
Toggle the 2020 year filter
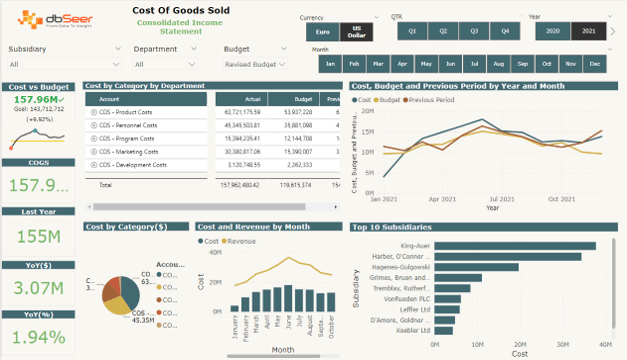point(553,31)
